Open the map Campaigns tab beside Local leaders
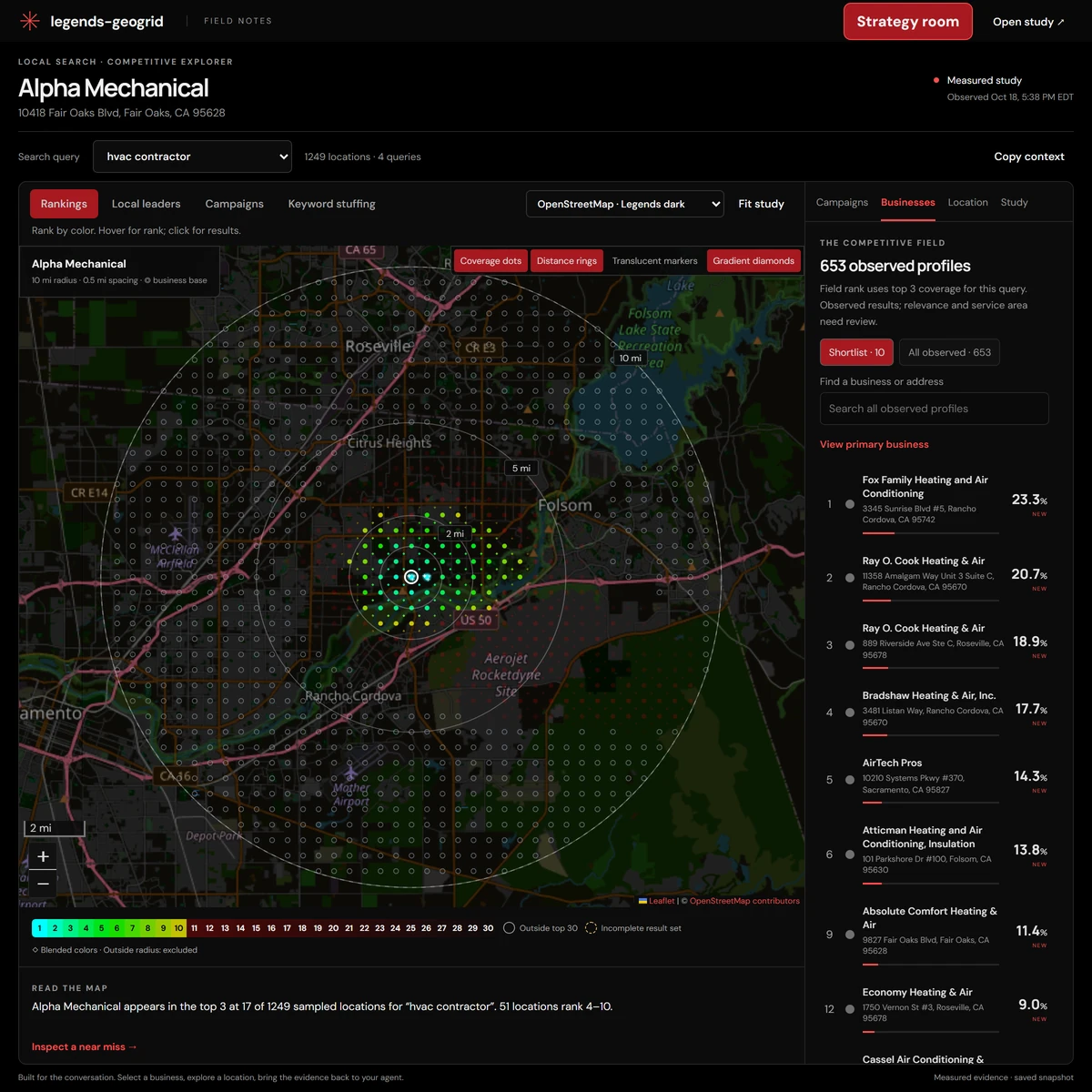 point(234,204)
